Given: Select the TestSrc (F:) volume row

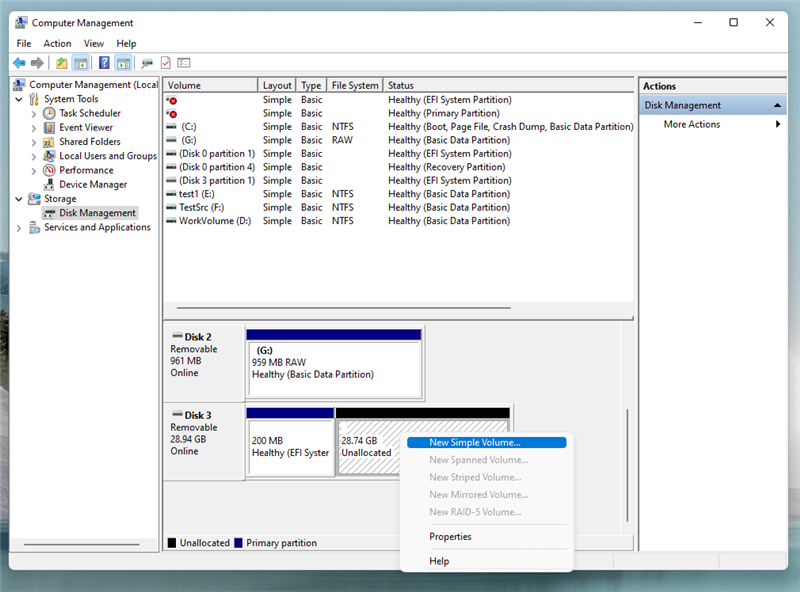Looking at the screenshot, I should 398,207.
